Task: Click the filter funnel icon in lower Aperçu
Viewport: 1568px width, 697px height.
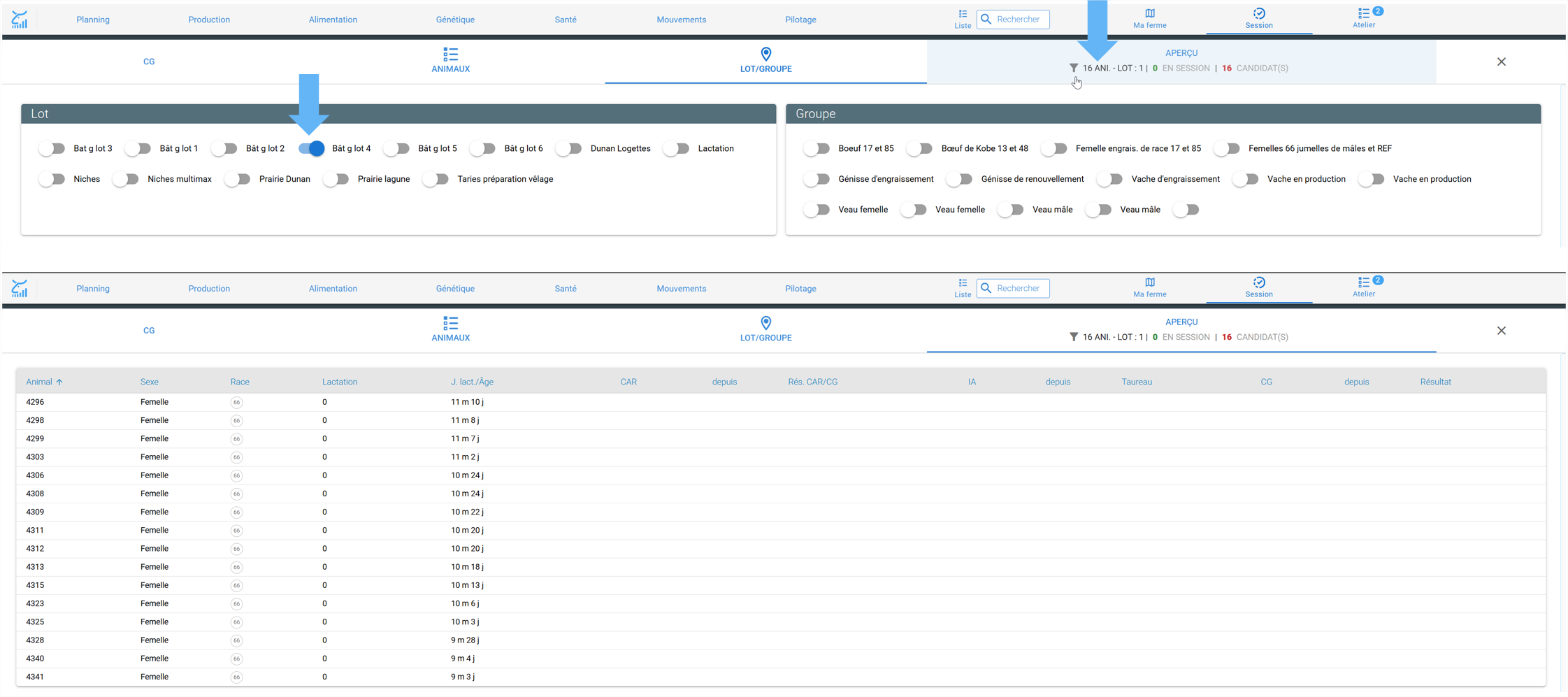Action: (1073, 337)
